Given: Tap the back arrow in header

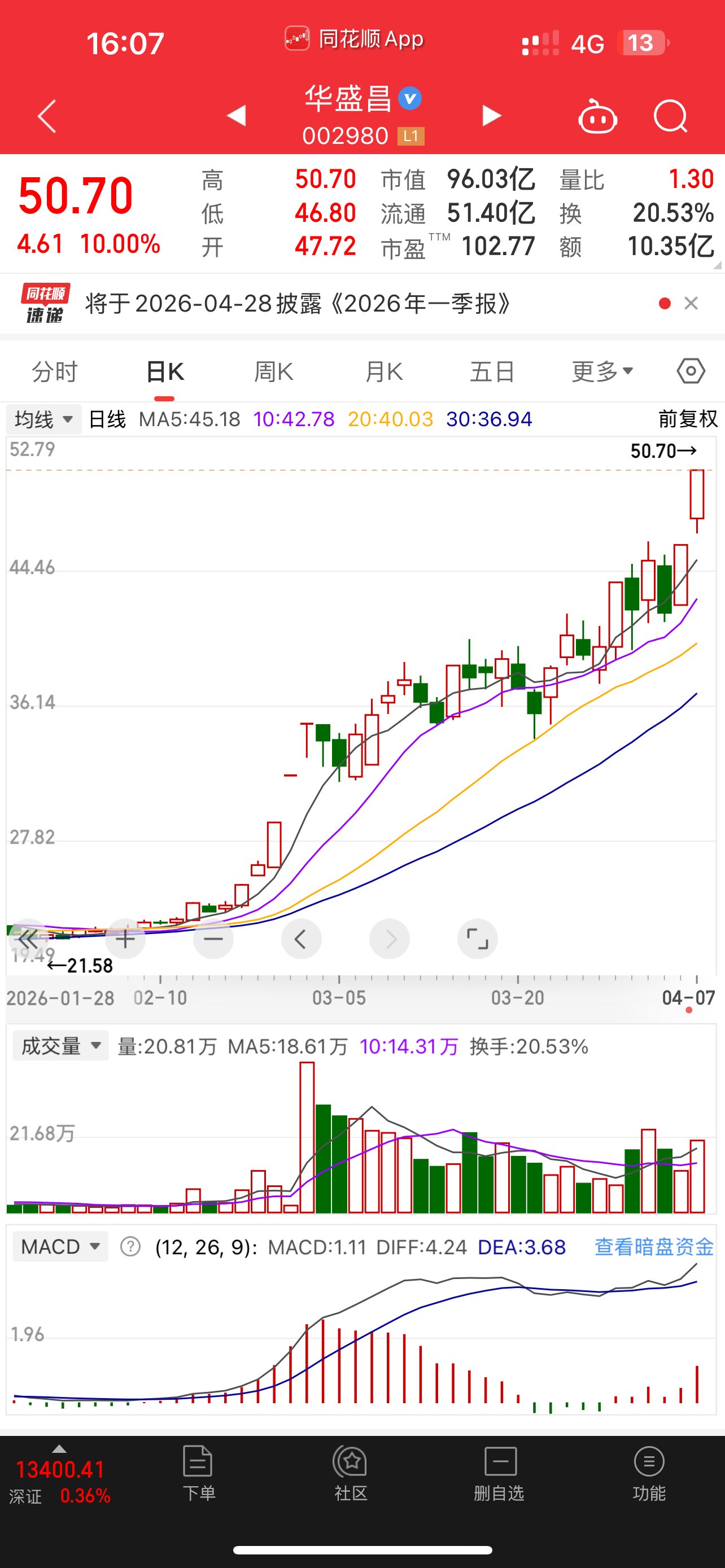Looking at the screenshot, I should point(47,116).
